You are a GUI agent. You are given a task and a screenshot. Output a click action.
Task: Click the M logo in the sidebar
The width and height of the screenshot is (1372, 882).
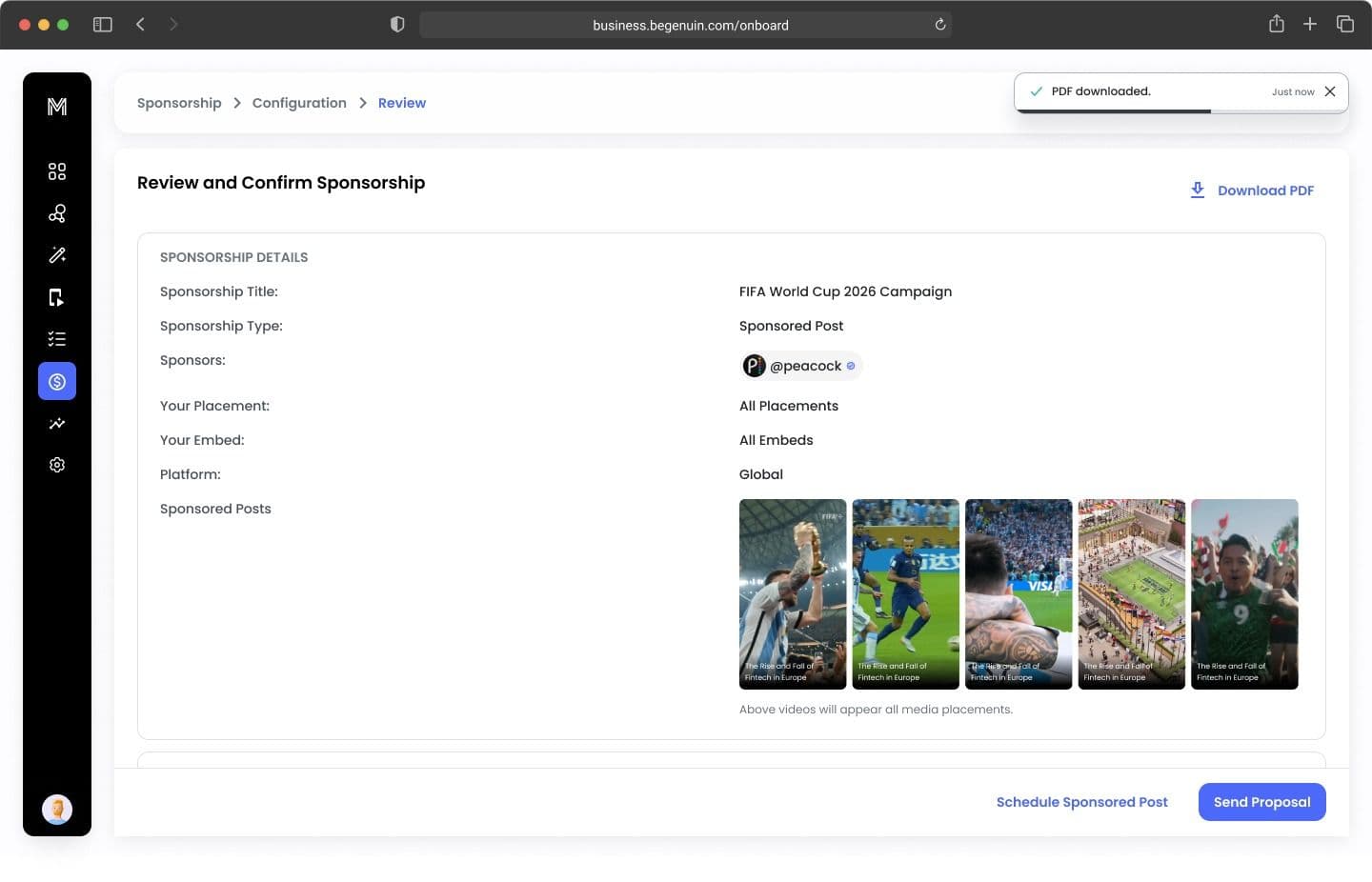[x=57, y=107]
